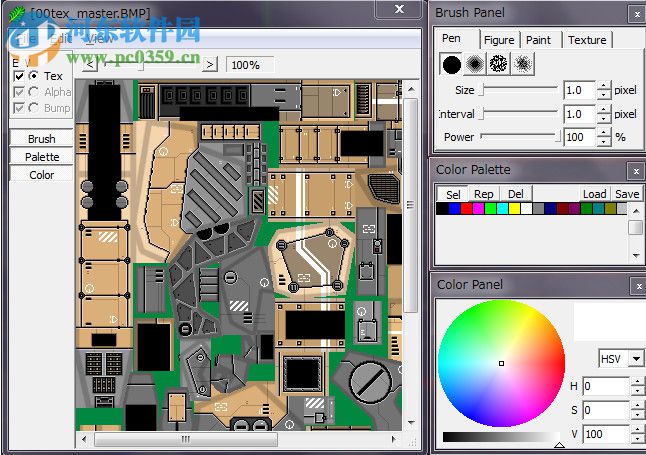Click the Rep palette button
The image size is (646, 455).
pos(484,194)
